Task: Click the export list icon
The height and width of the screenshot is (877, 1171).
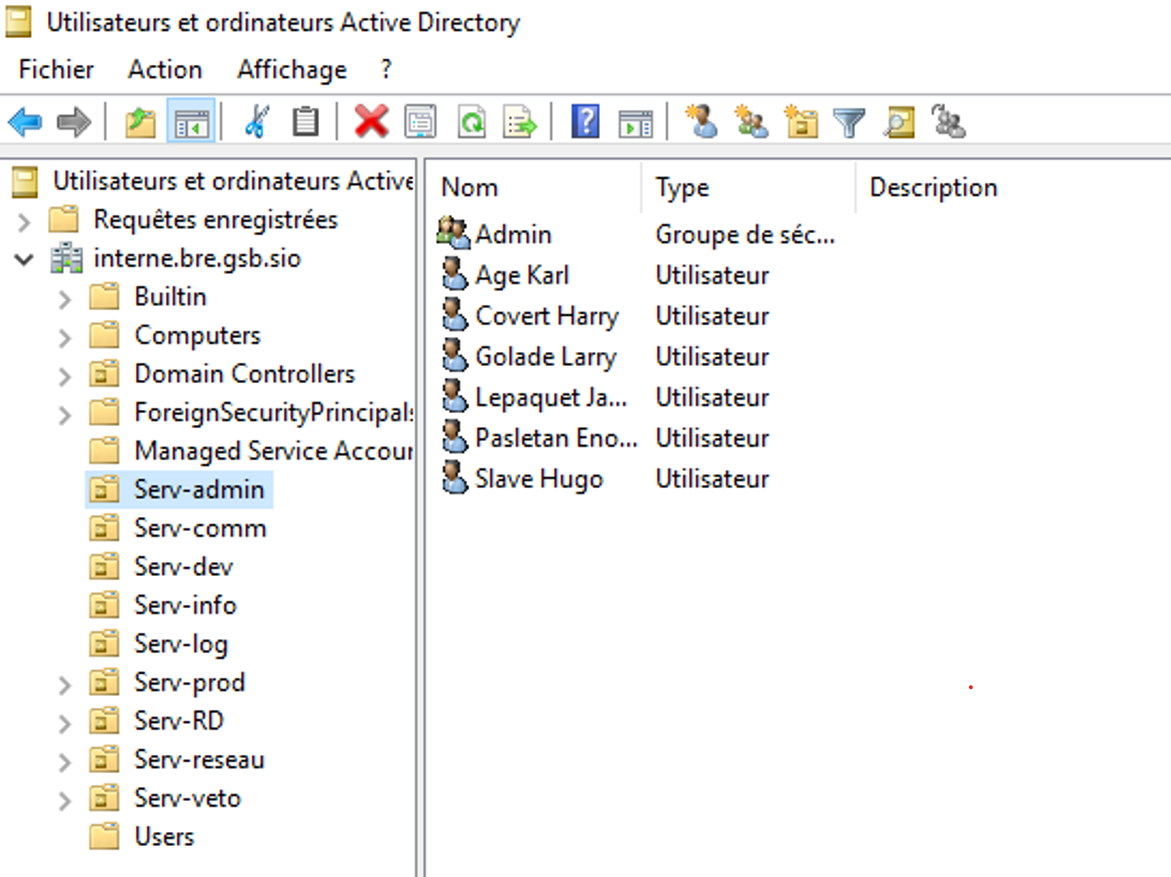Action: pyautogui.click(x=520, y=123)
